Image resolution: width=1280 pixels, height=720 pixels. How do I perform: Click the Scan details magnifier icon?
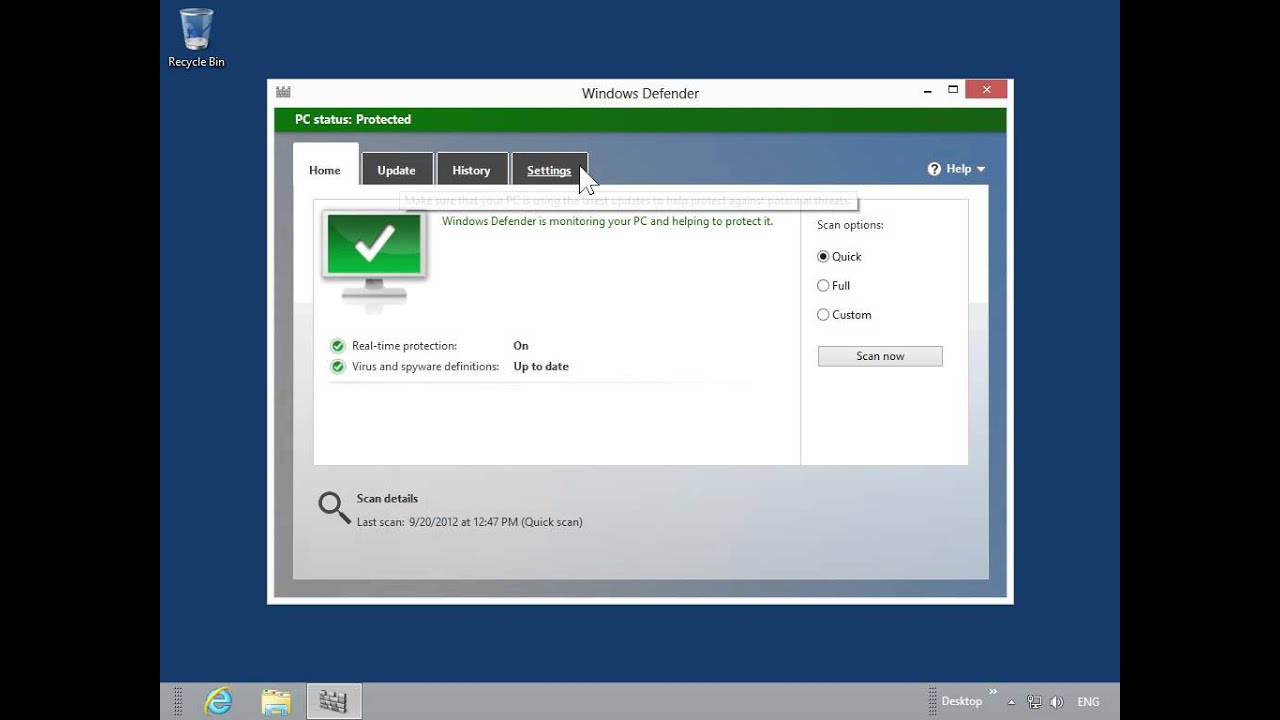pos(334,508)
